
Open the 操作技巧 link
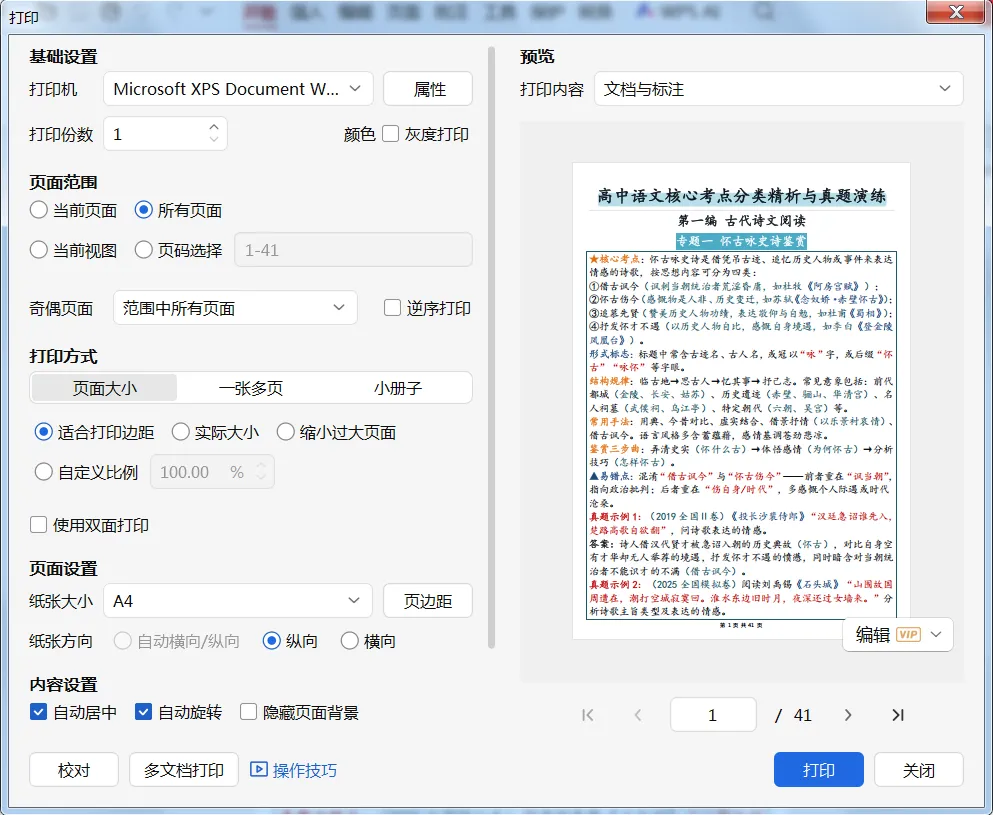(305, 770)
